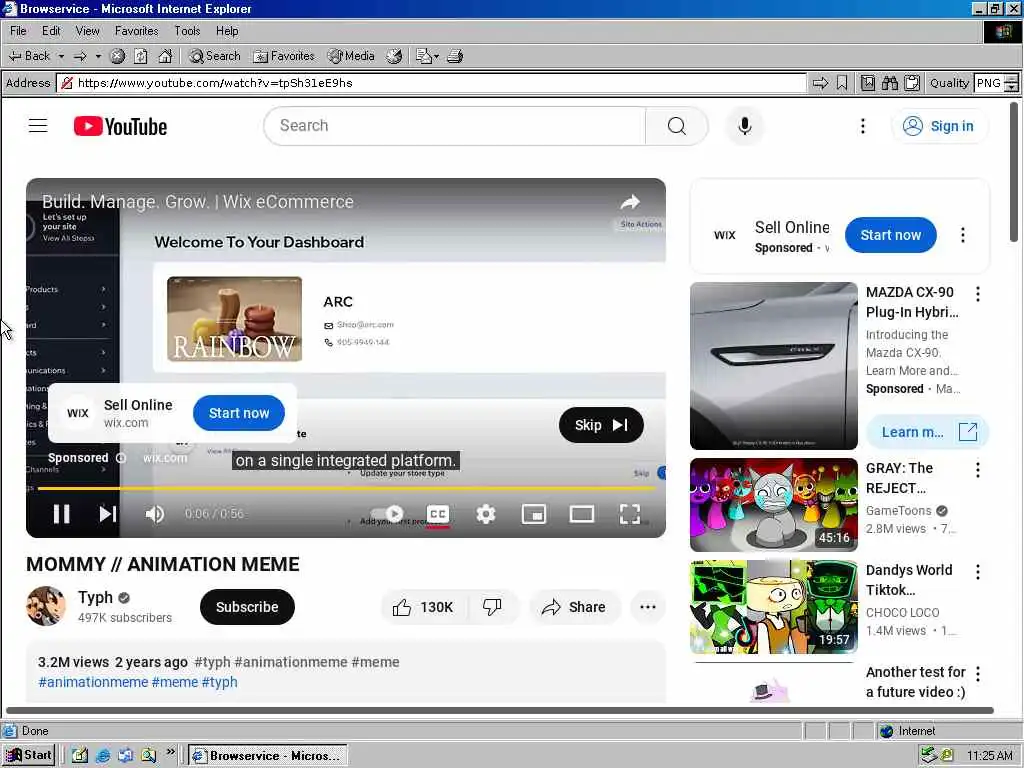Open the Quality PNG dropdown
1024x768 pixels.
pyautogui.click(x=996, y=83)
